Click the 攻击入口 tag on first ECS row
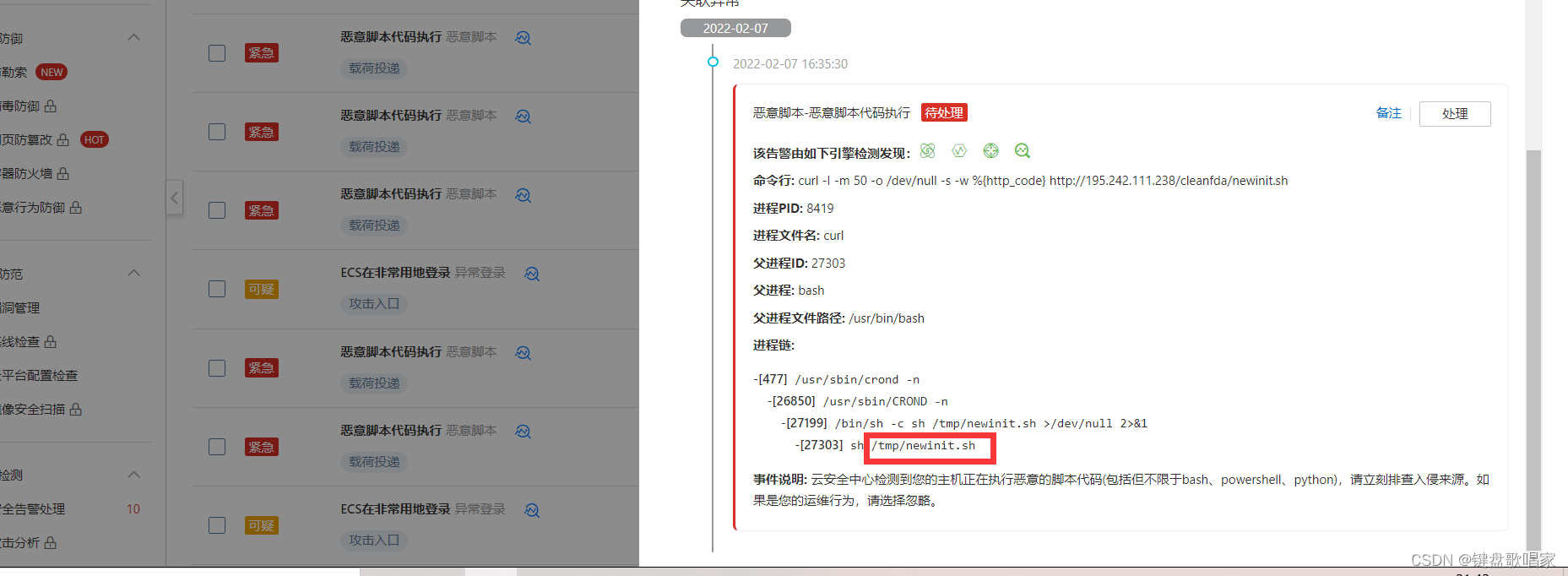 [x=374, y=304]
